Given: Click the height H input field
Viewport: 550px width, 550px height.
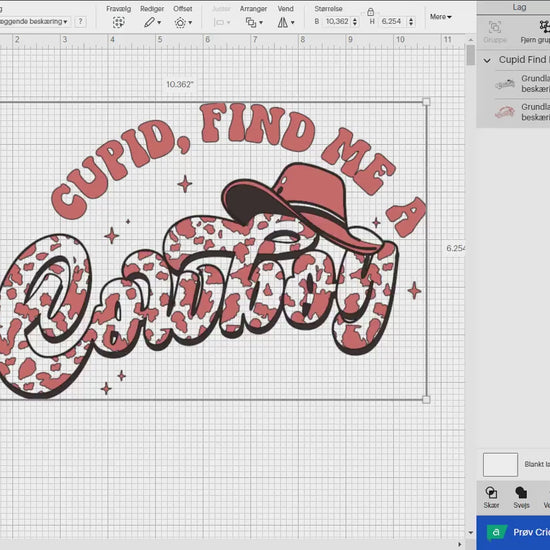Looking at the screenshot, I should (392, 22).
